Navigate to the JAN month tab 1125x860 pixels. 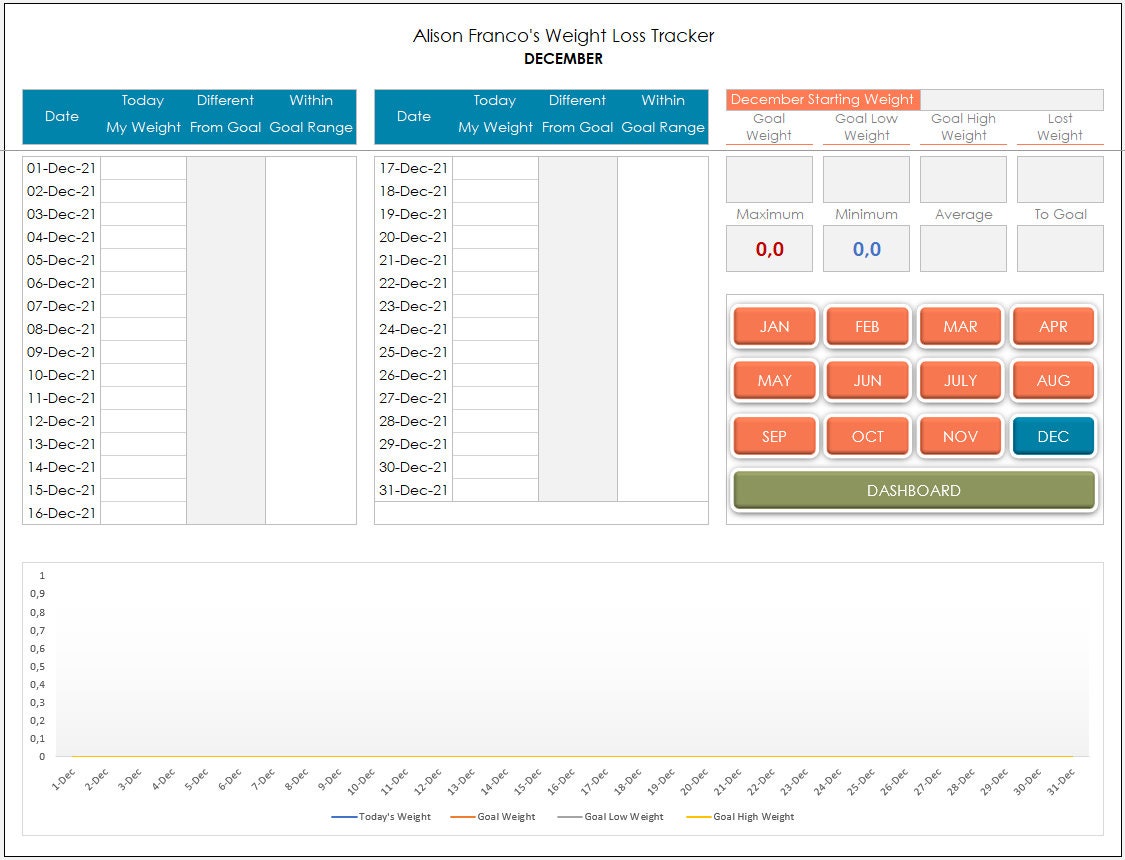click(x=773, y=325)
